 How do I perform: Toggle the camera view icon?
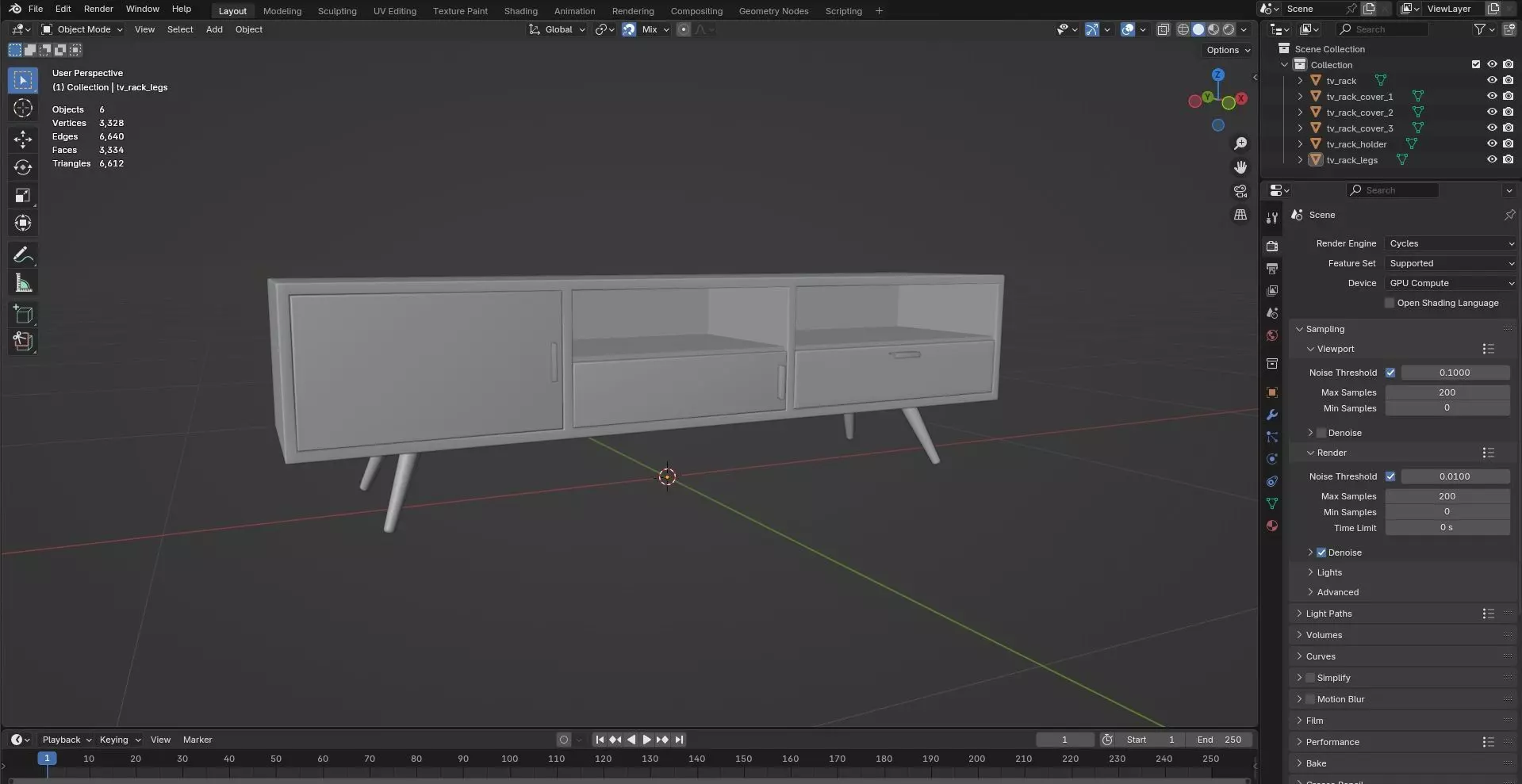(x=1240, y=191)
